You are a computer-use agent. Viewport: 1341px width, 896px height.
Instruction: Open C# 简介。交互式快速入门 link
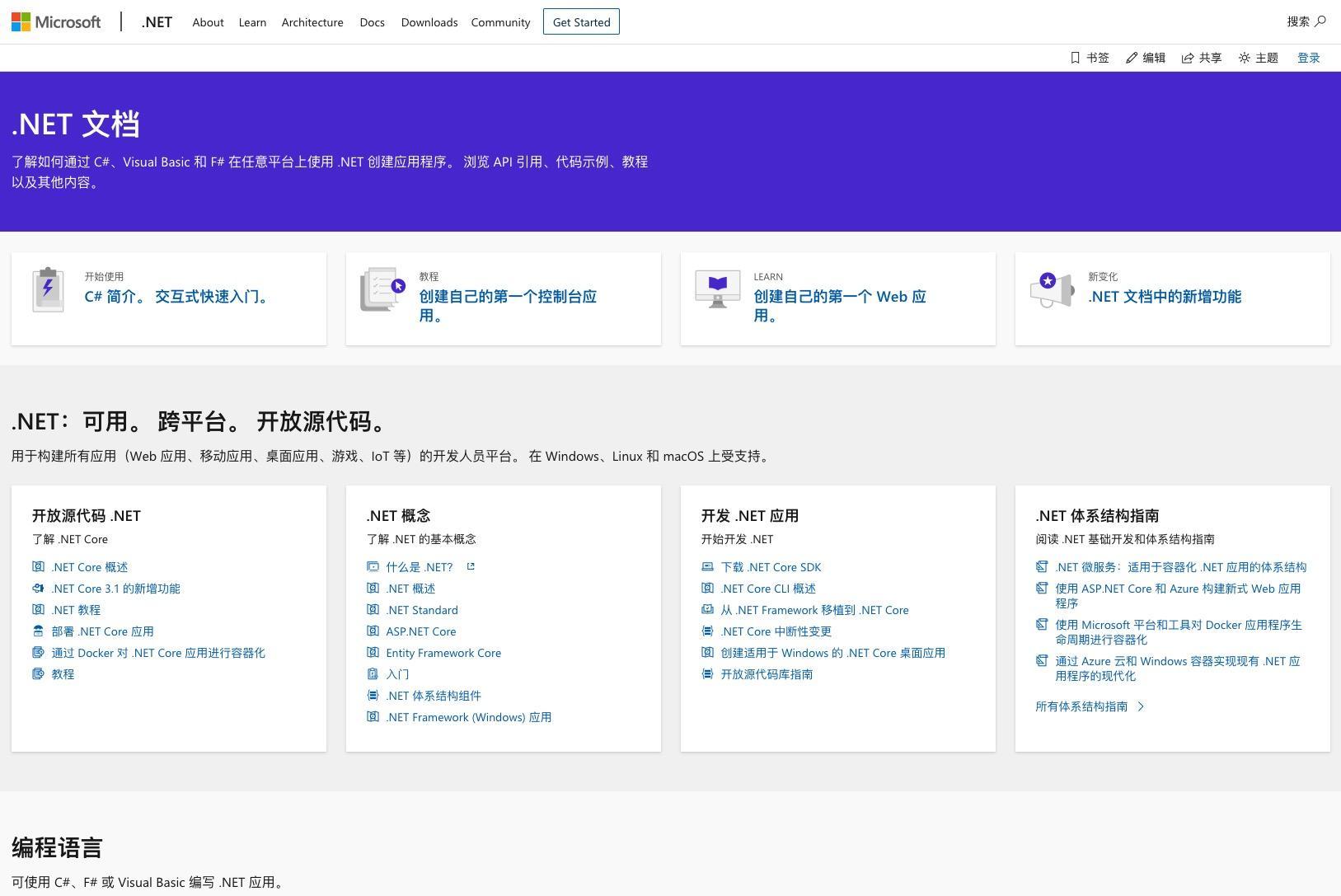click(179, 297)
